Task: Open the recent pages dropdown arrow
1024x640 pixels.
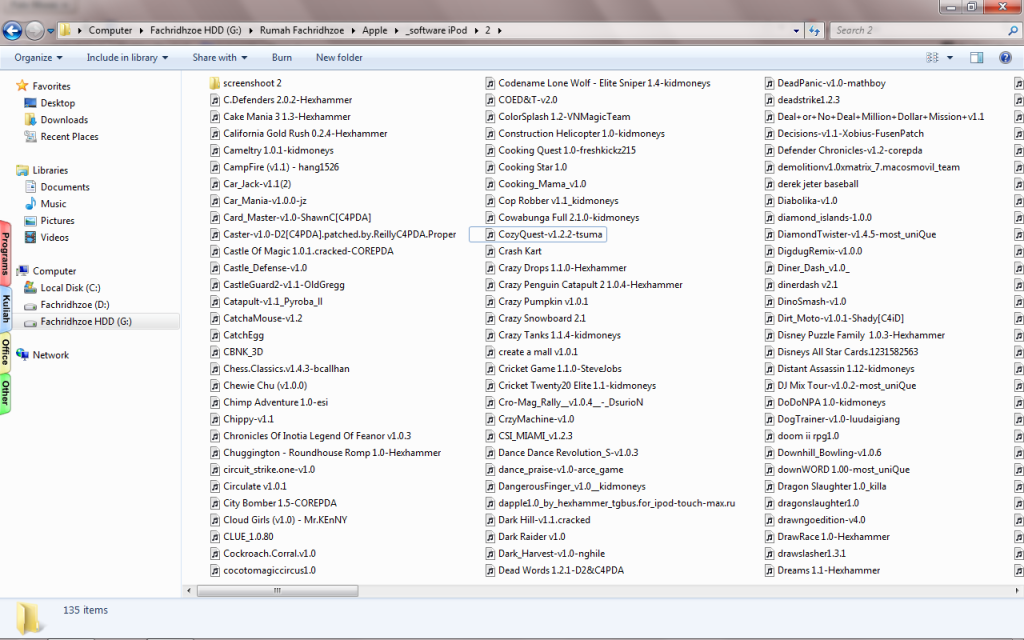Action: pos(50,31)
